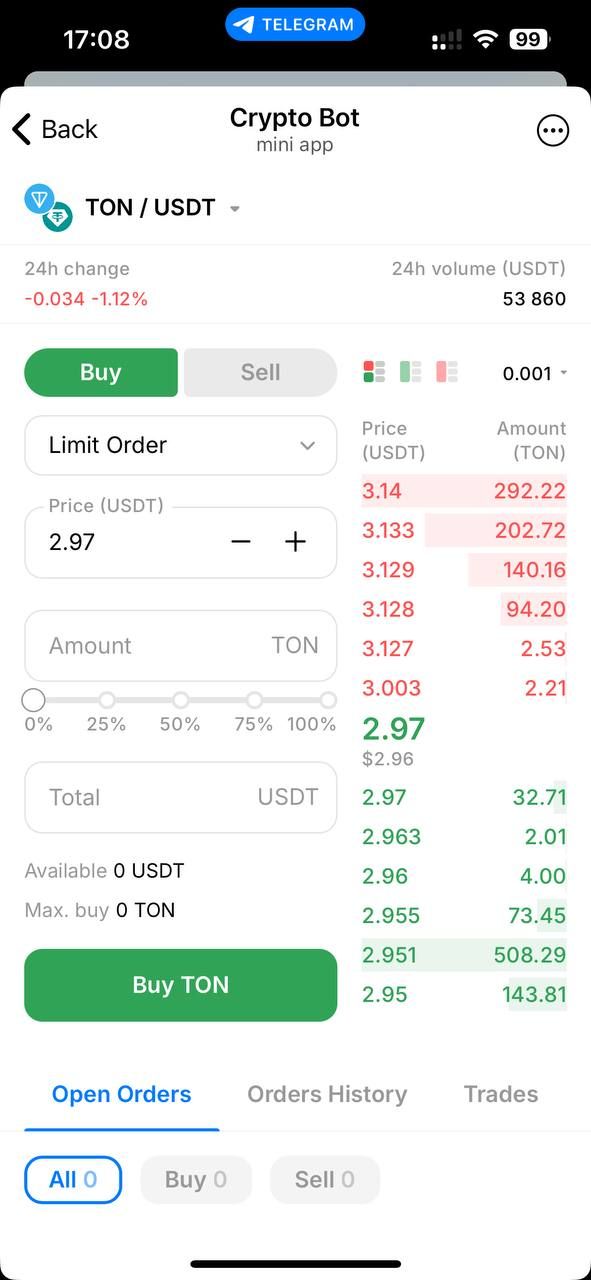Switch to the Orders History tab
The image size is (591, 1280).
pyautogui.click(x=327, y=1094)
